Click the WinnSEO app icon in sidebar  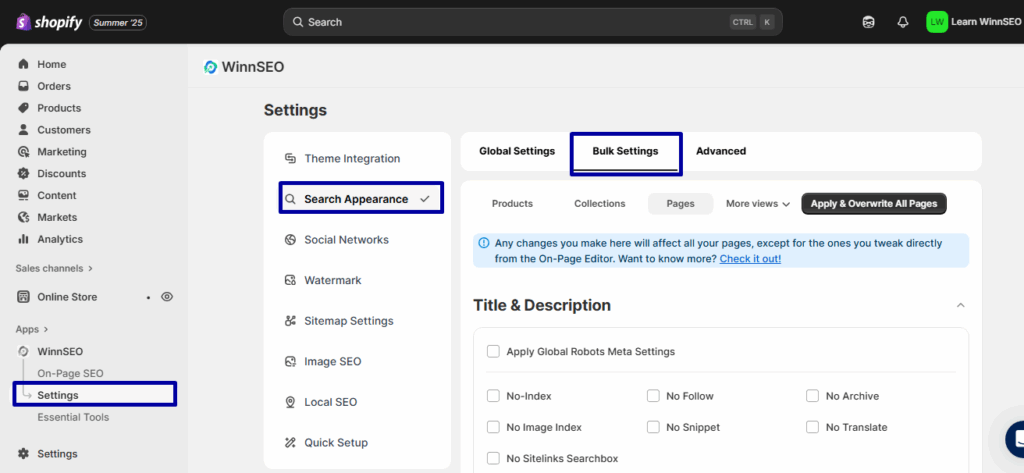pyautogui.click(x=24, y=351)
